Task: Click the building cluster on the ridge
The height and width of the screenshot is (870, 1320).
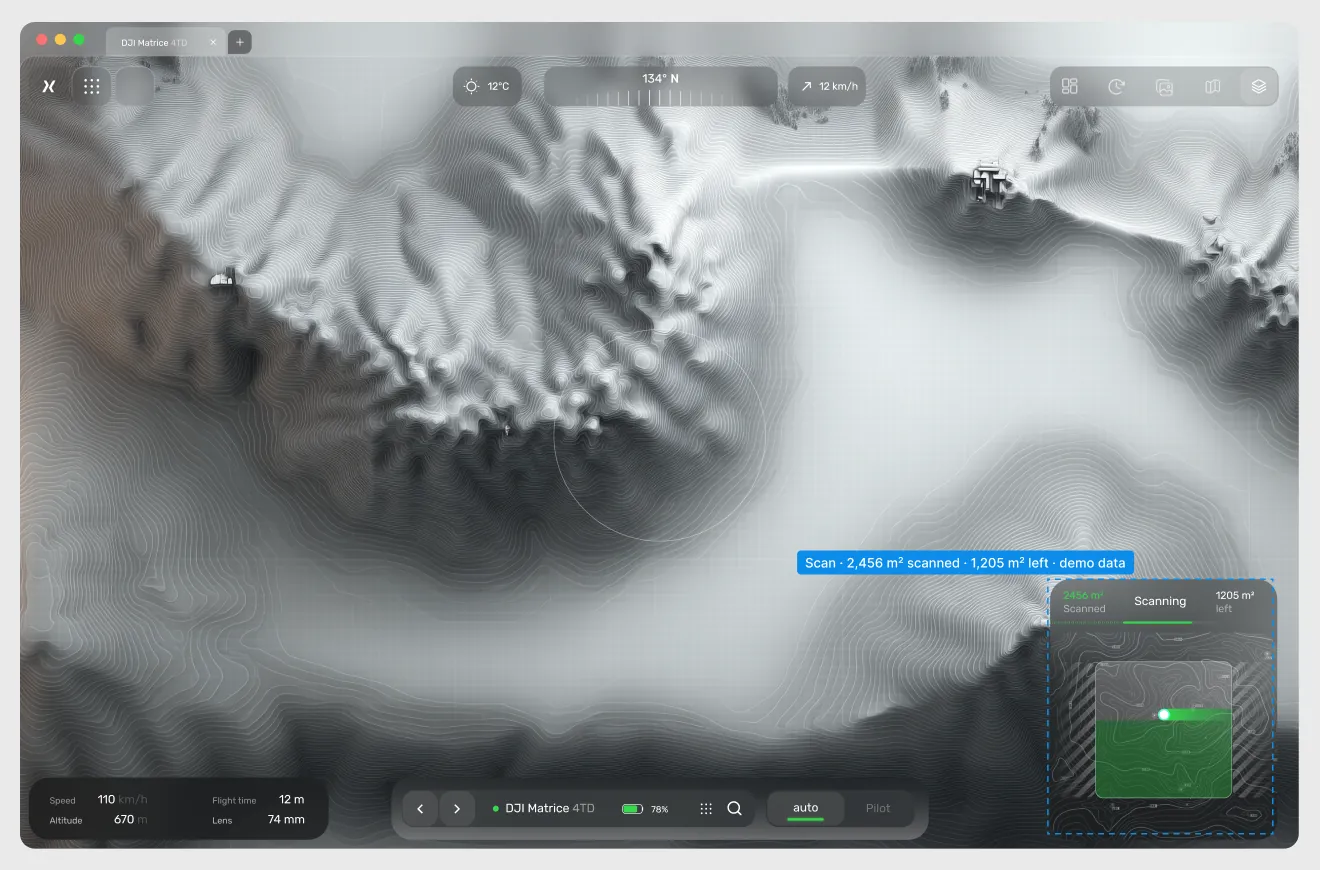Action: point(990,181)
